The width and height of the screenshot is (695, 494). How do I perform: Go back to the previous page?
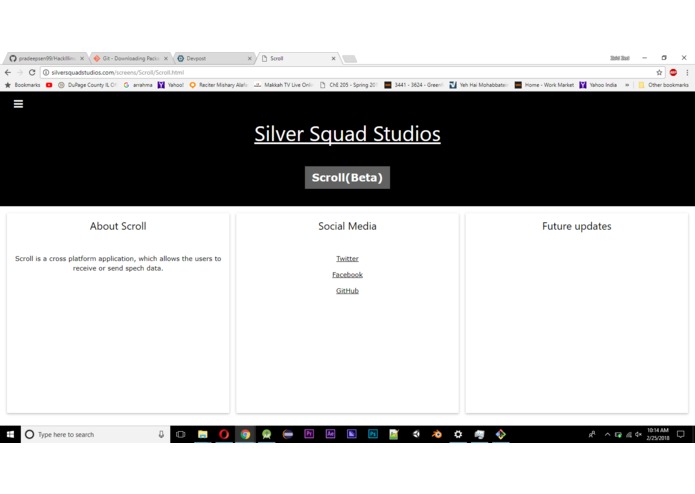coord(8,72)
